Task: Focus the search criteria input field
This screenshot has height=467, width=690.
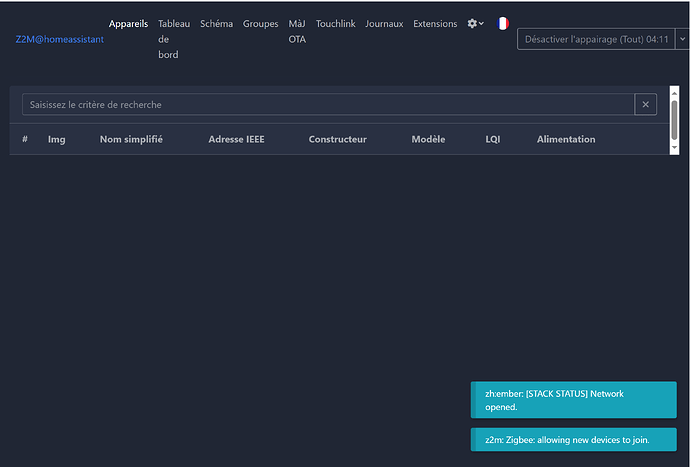Action: [x=328, y=104]
